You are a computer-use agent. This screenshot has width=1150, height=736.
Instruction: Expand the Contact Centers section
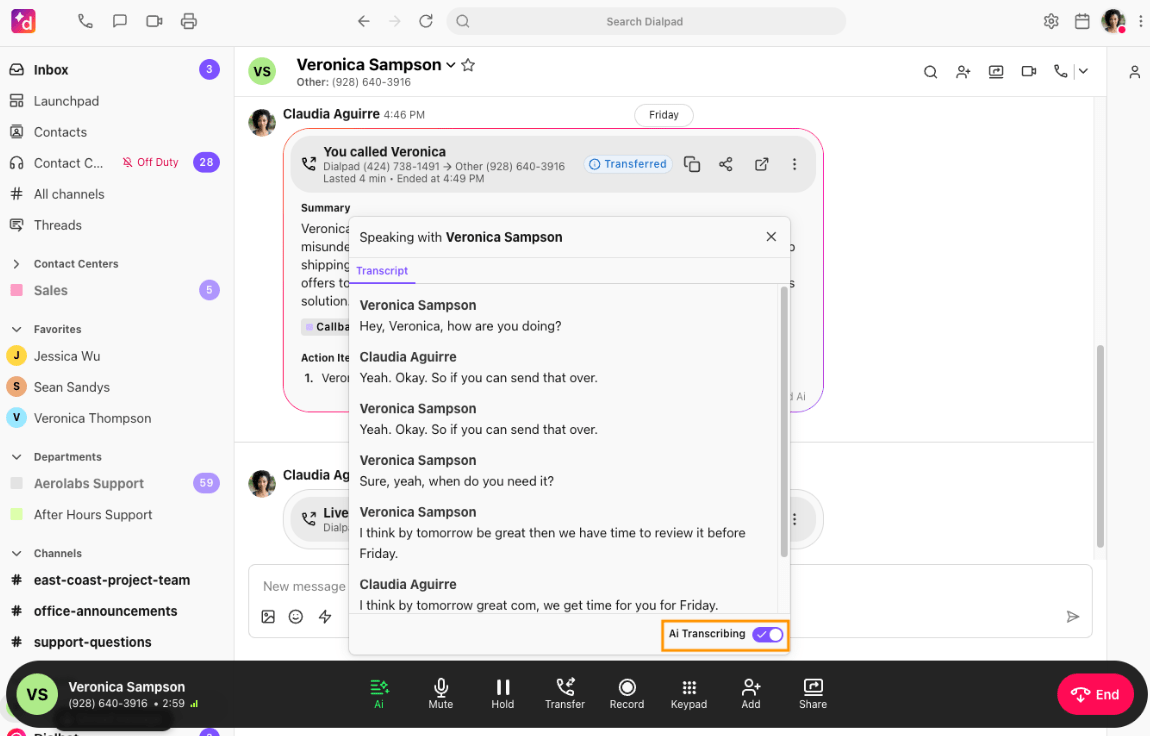click(x=16, y=264)
